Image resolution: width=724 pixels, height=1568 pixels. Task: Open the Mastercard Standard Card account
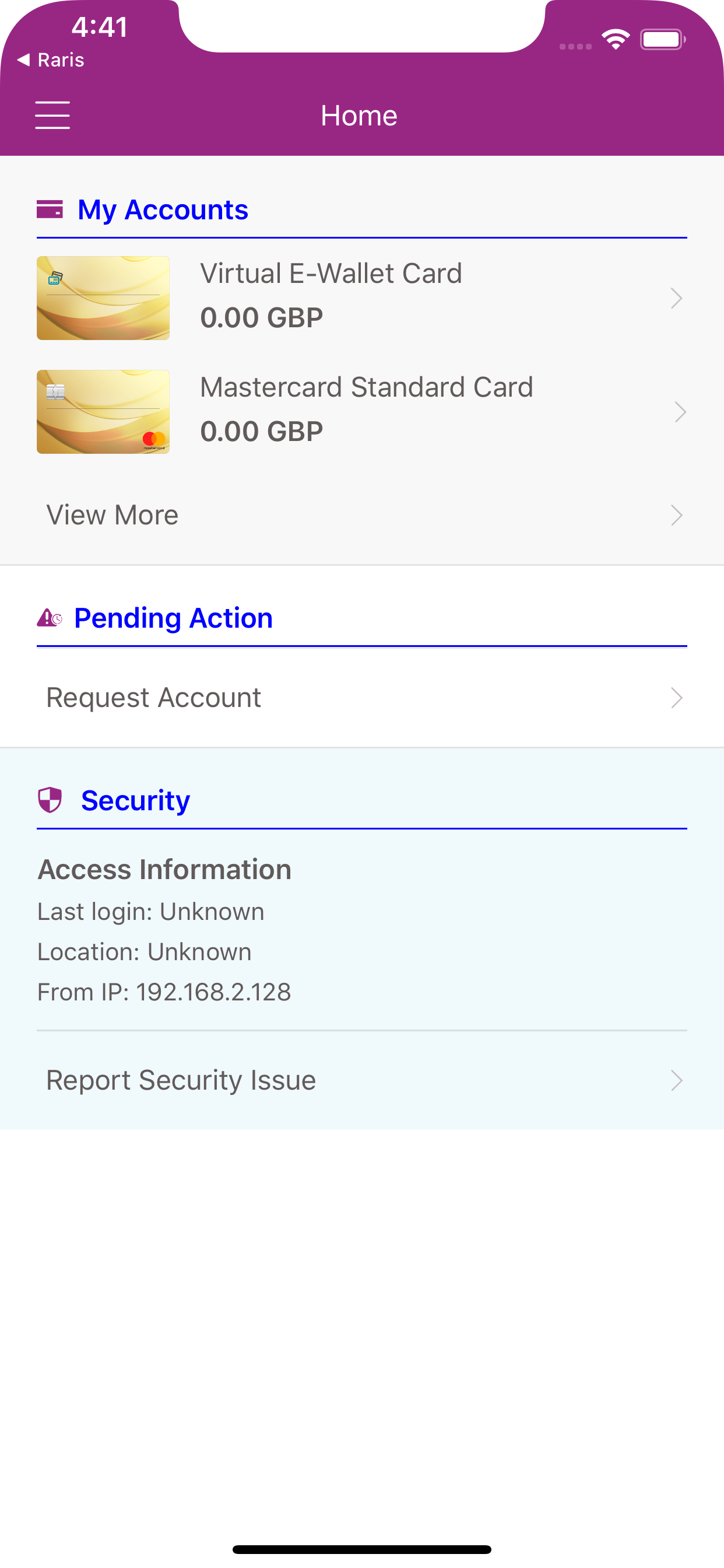tap(362, 411)
